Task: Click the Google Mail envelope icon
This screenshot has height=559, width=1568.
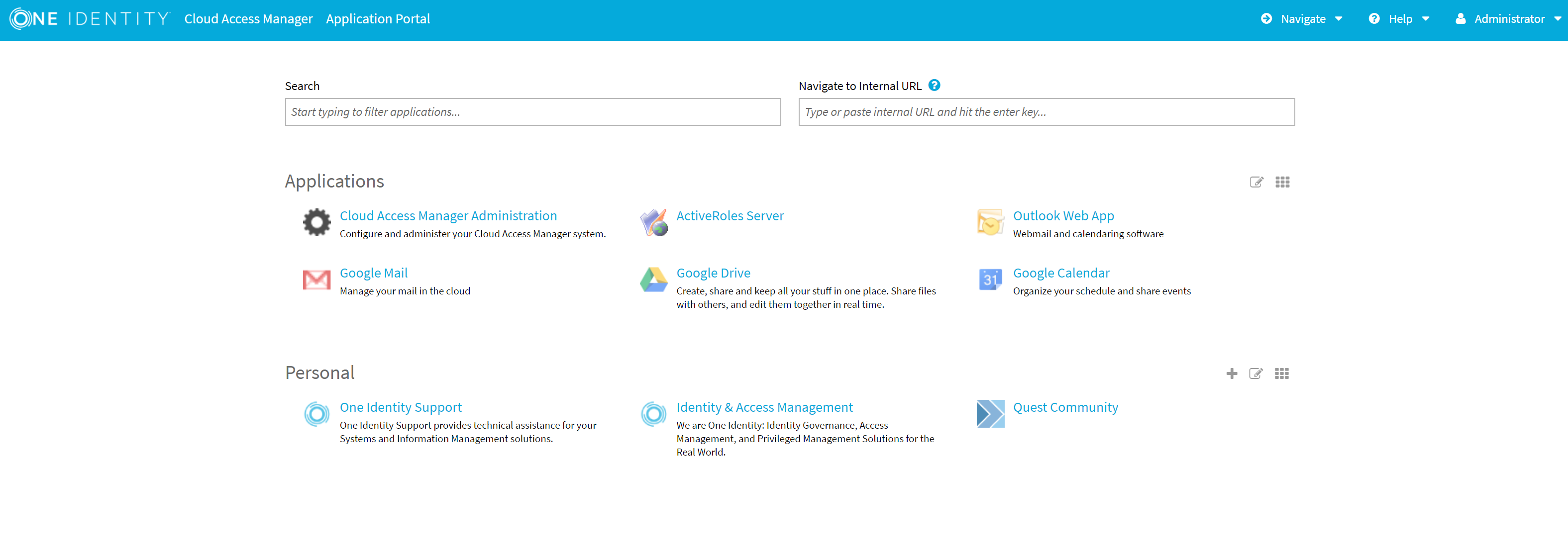Action: point(316,280)
